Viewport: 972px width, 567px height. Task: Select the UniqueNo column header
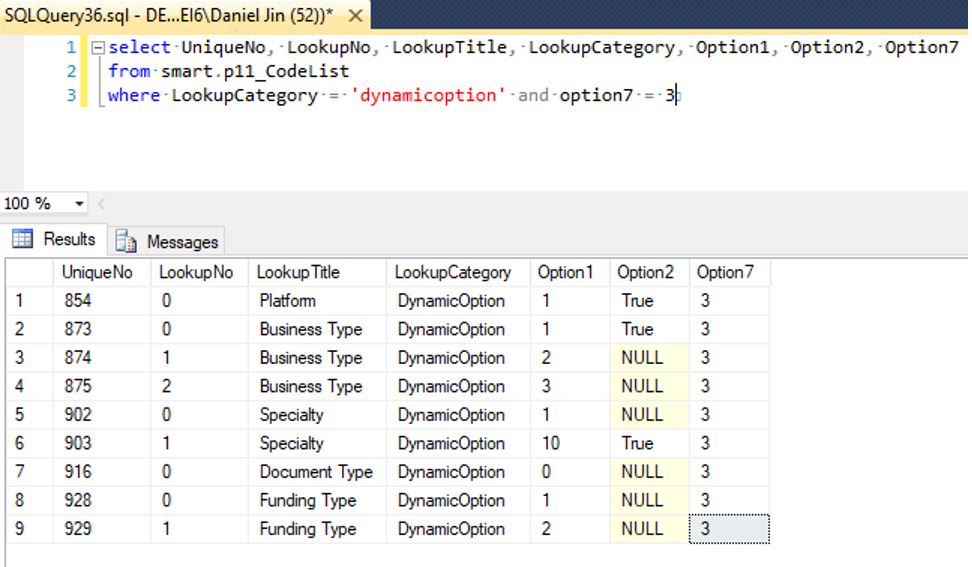102,272
